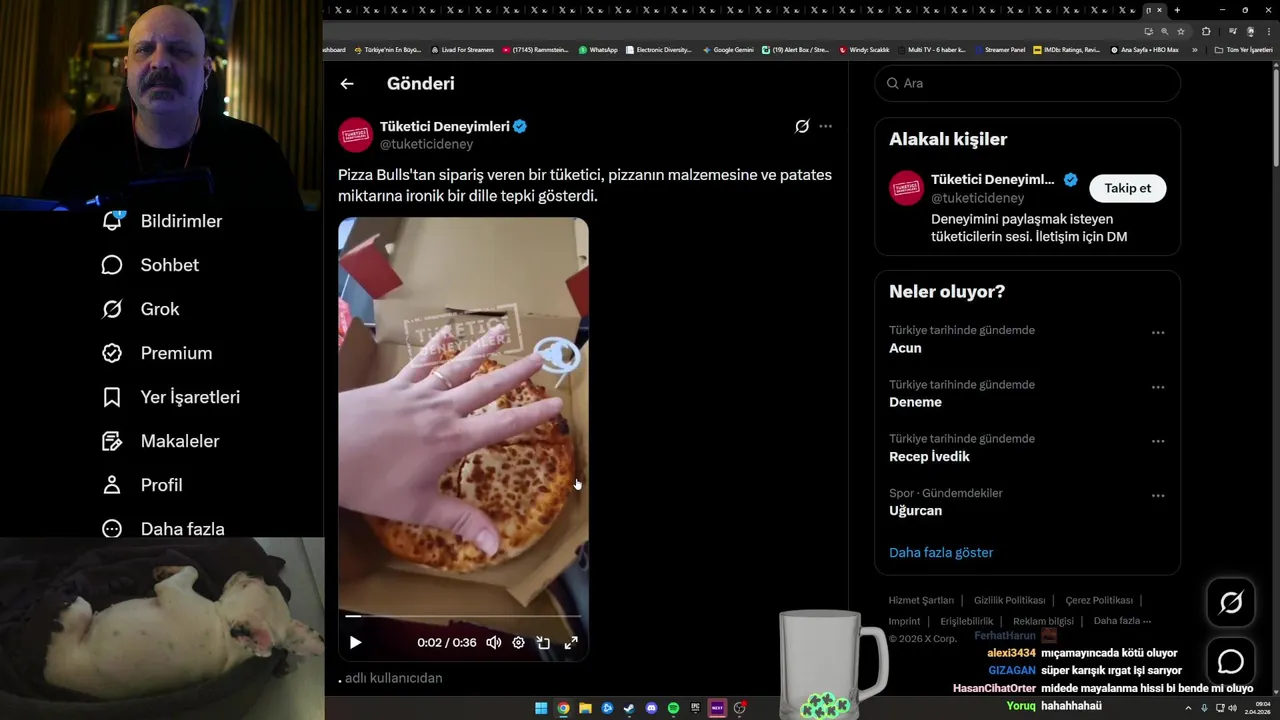Open Sohbet chat in sidebar
1280x720 pixels.
[150, 265]
